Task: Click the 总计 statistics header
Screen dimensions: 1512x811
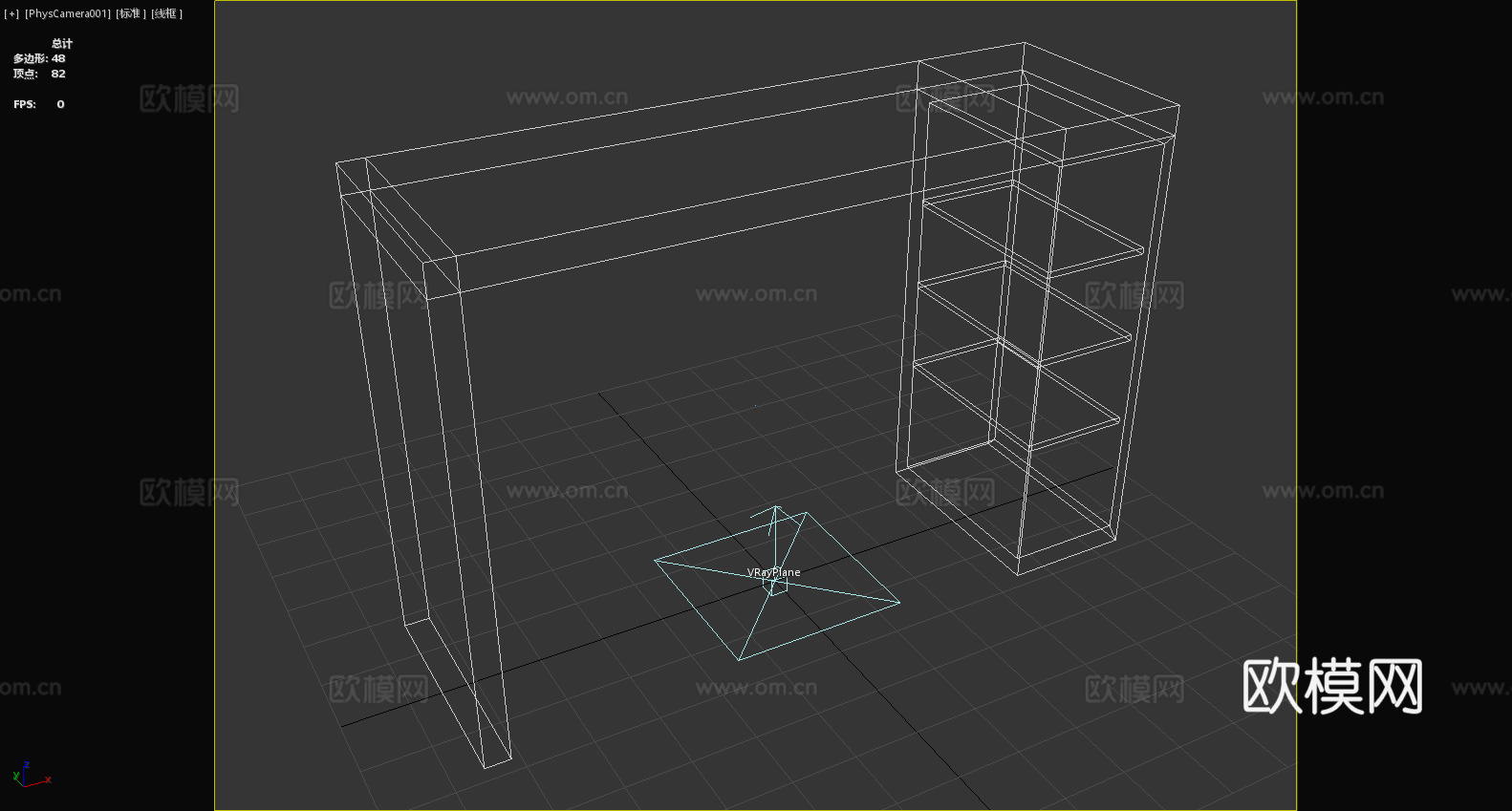Action: point(62,43)
